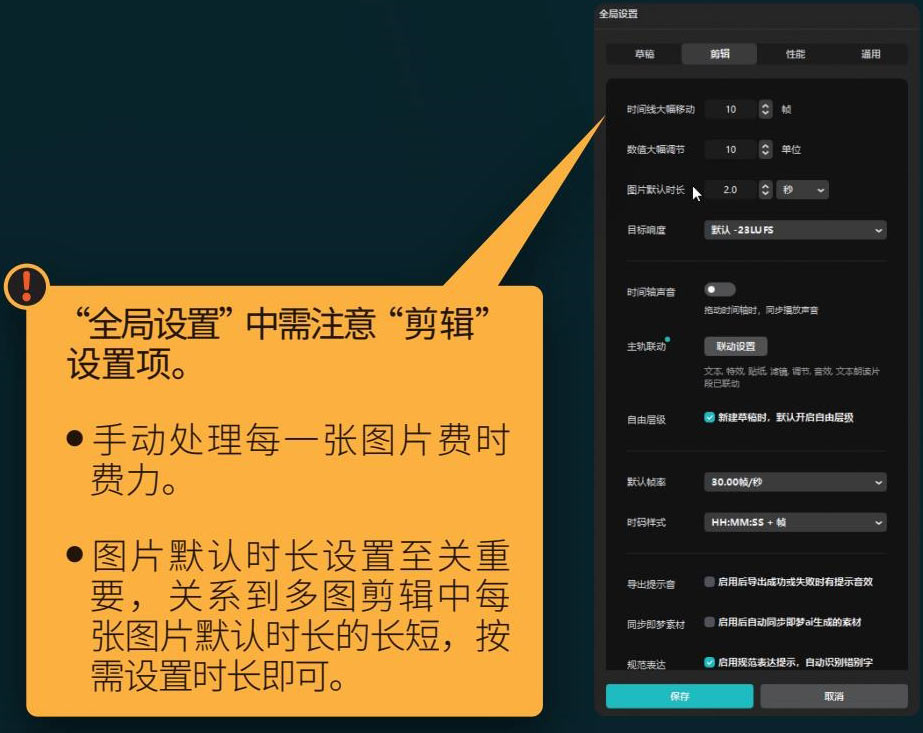Open the 默认帧率 dropdown showing 30.00帧/秒

click(x=795, y=482)
